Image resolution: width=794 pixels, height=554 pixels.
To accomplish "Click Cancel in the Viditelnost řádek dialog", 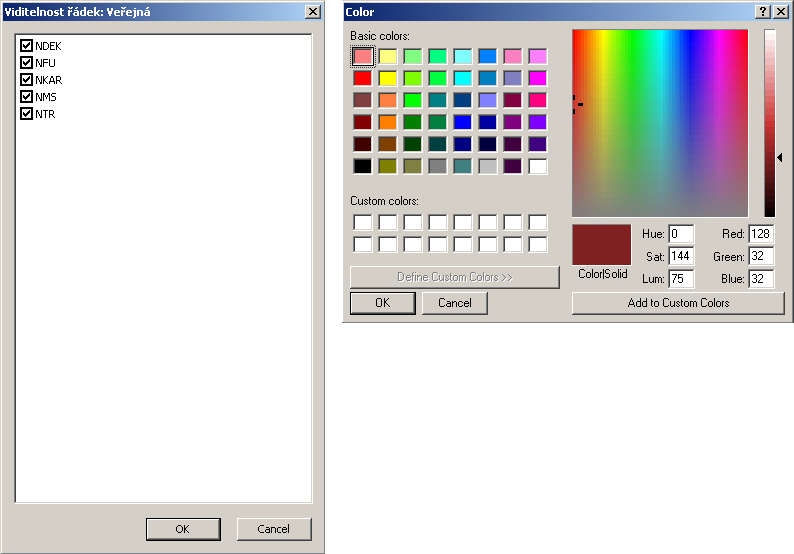I will click(274, 529).
